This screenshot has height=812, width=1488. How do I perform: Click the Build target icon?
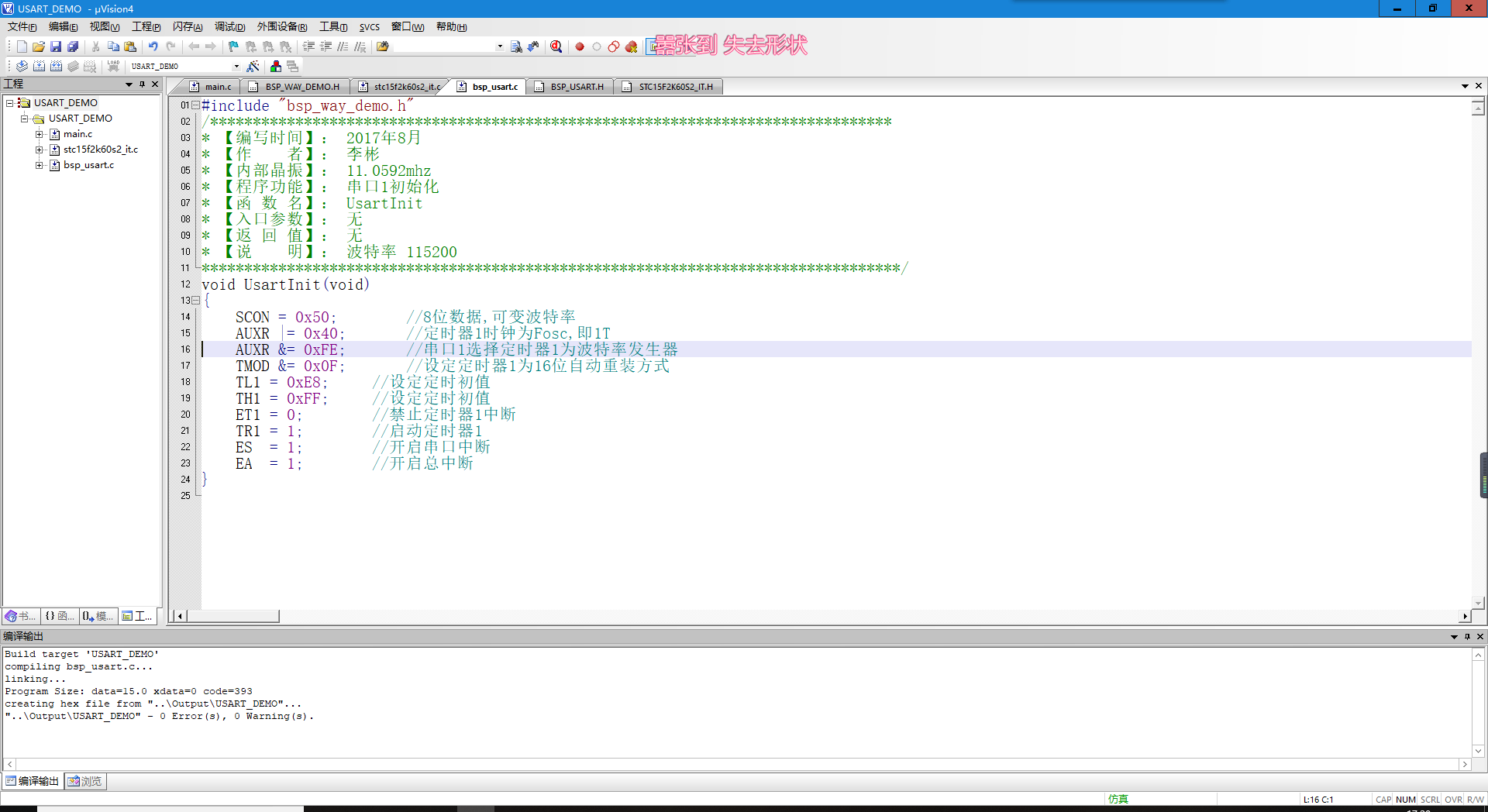pos(39,66)
